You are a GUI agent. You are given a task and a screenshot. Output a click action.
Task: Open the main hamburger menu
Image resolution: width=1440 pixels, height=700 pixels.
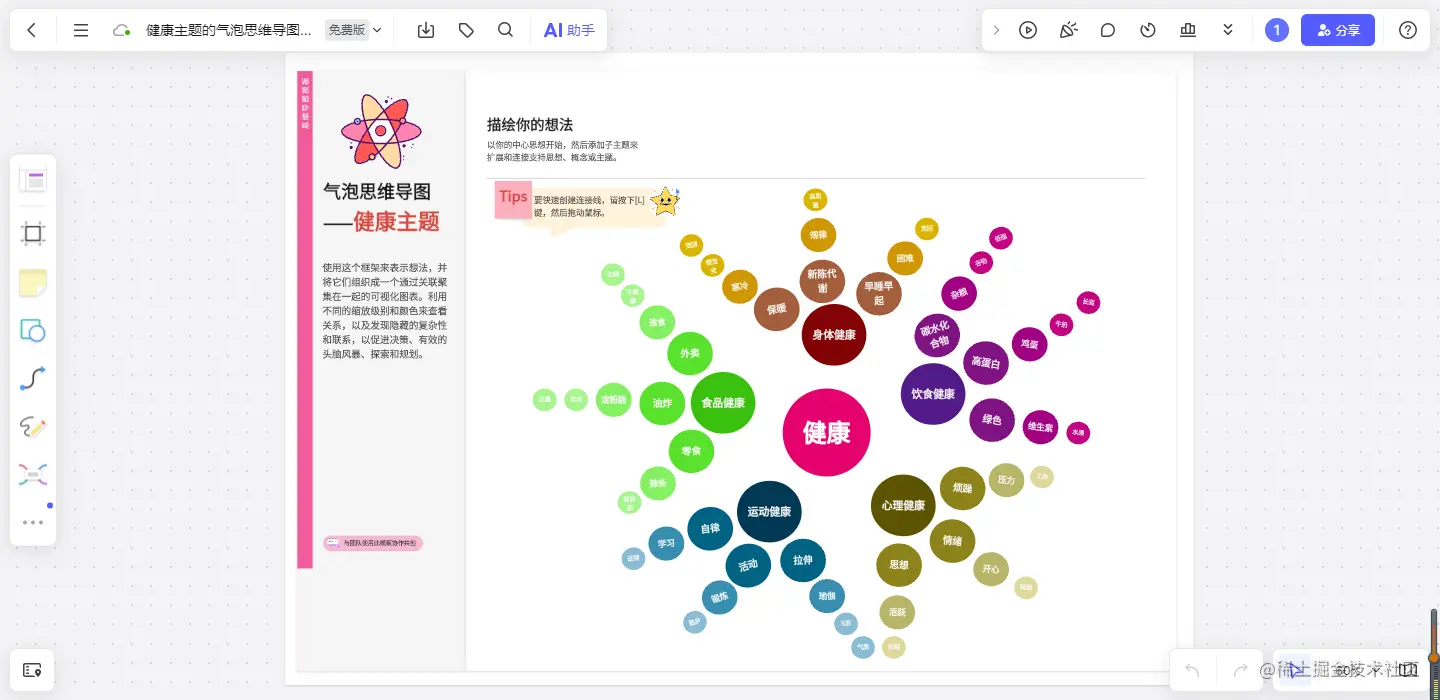(81, 30)
